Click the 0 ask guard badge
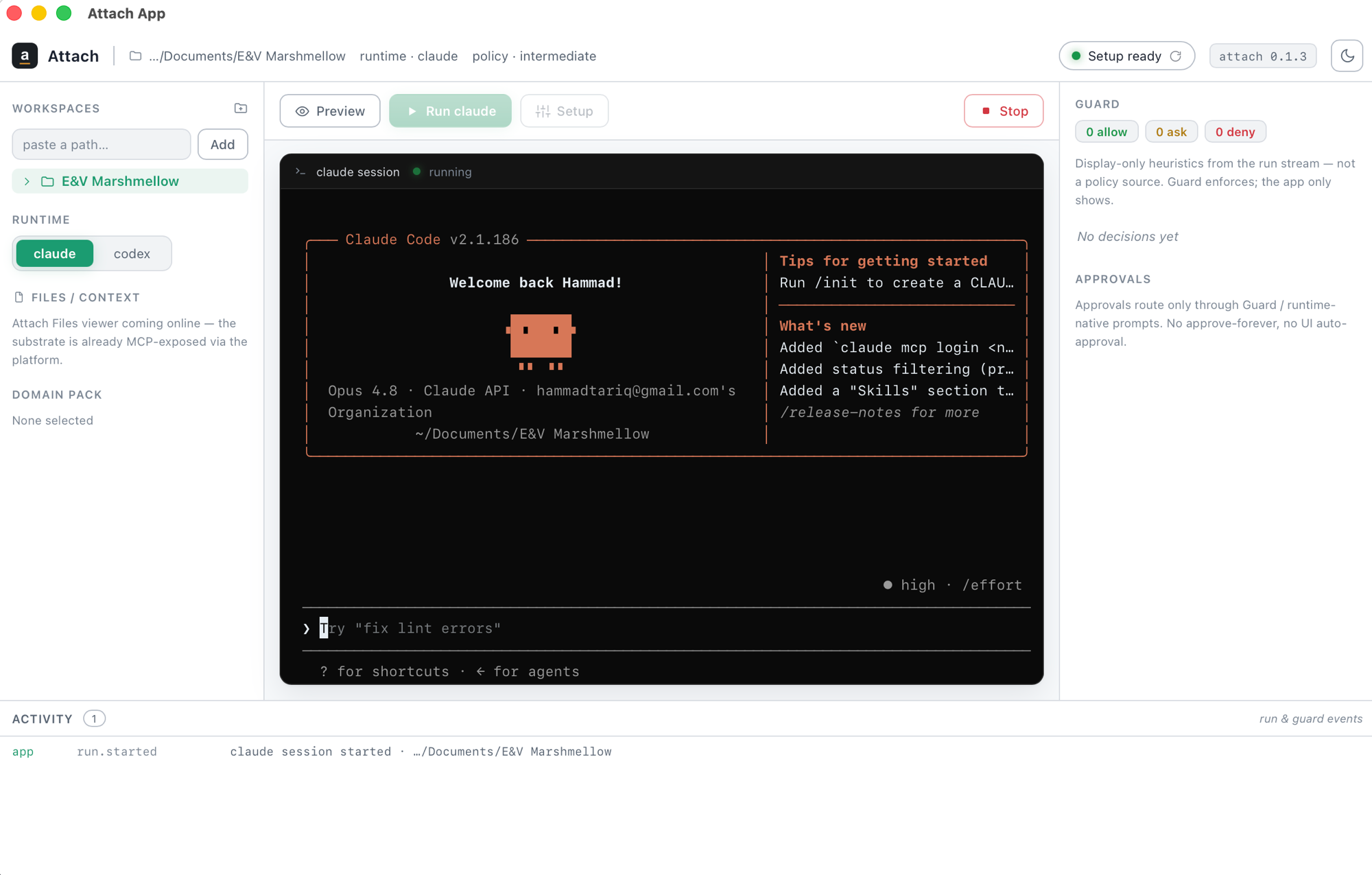Image resolution: width=1372 pixels, height=875 pixels. point(1171,132)
